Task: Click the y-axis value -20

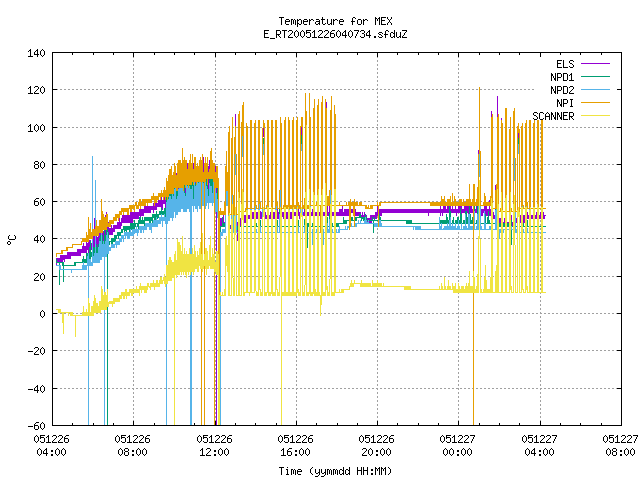Action: click(36, 351)
